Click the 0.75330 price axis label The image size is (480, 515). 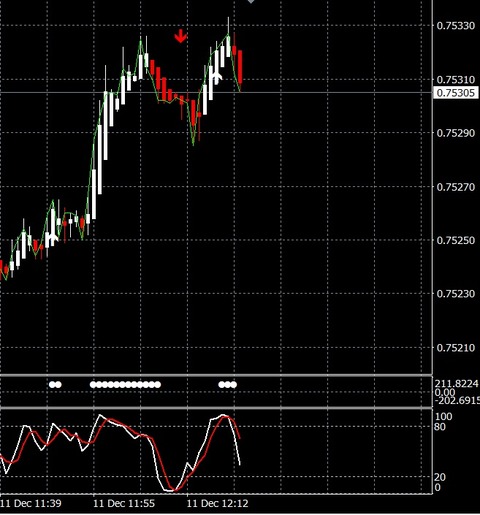point(456,26)
